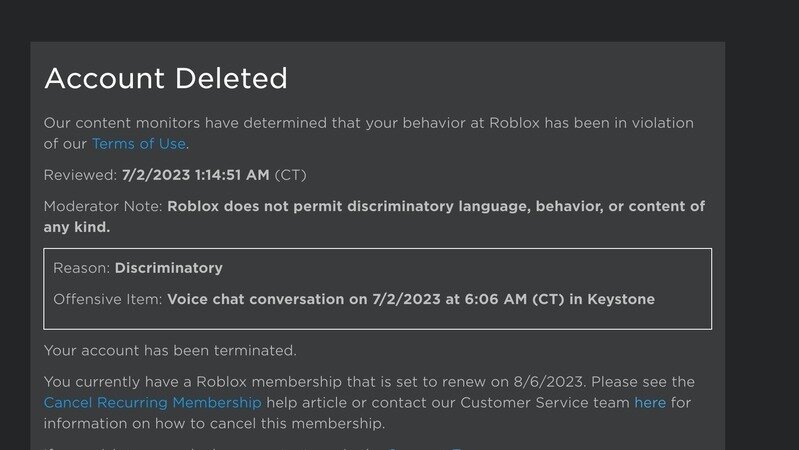Click the Account Deleted heading
Image resolution: width=799 pixels, height=450 pixels.
pos(165,78)
